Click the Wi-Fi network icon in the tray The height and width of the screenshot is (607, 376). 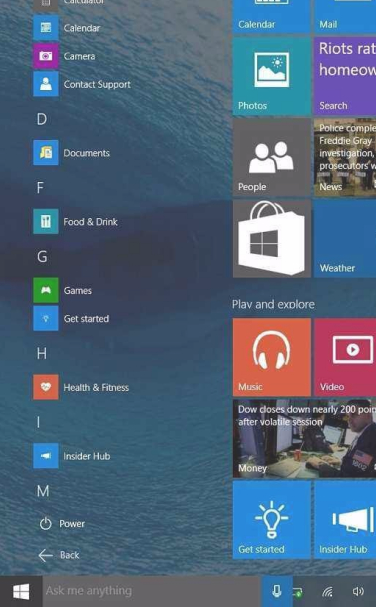pos(328,591)
